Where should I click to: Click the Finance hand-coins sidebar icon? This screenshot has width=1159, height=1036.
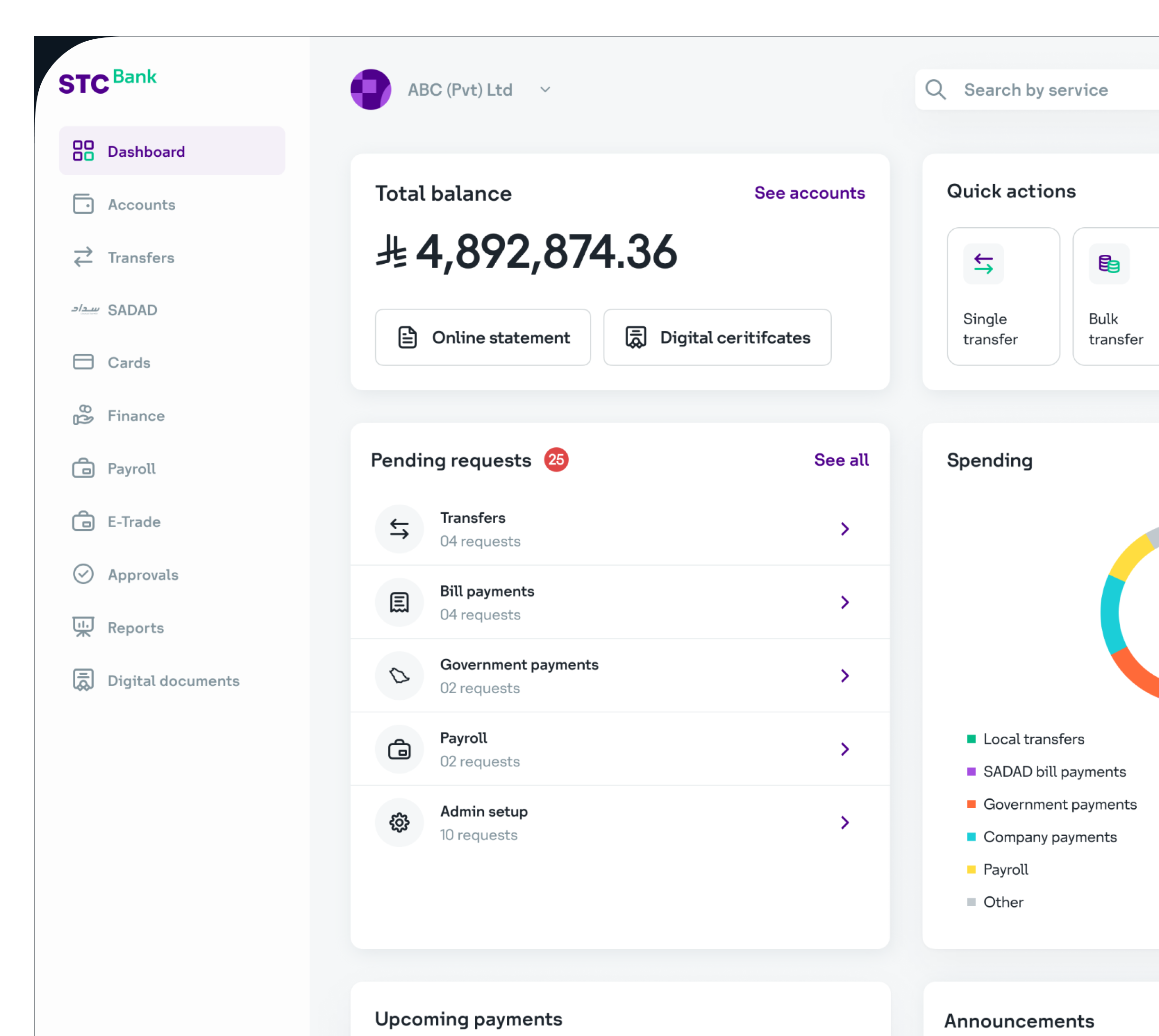pos(83,415)
